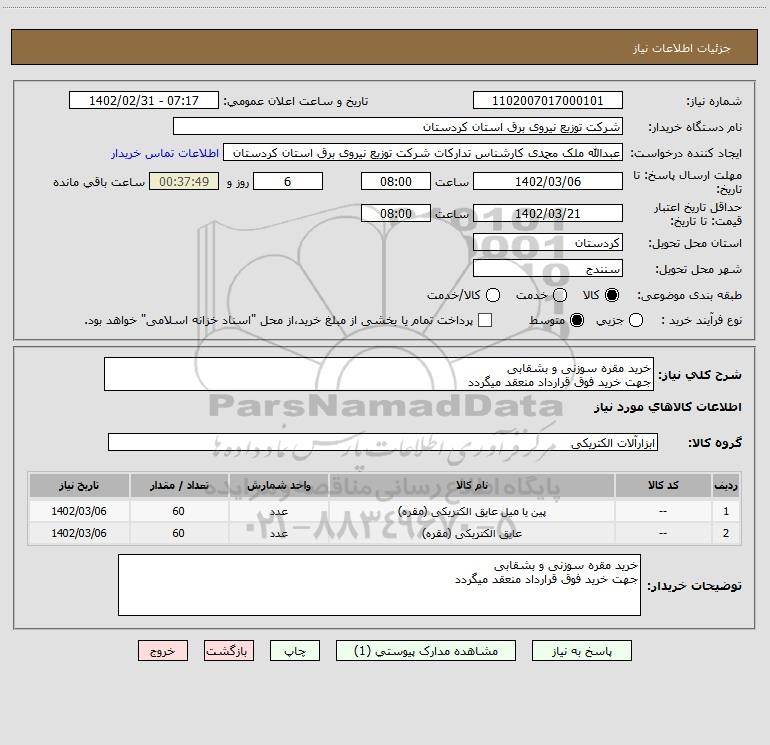Click price validity date 1402/03/21 field
The image size is (770, 745).
coord(548,213)
